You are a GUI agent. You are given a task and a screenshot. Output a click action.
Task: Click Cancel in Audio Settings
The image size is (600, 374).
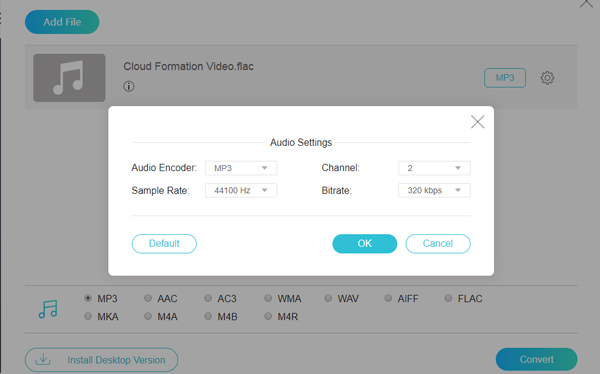point(438,243)
